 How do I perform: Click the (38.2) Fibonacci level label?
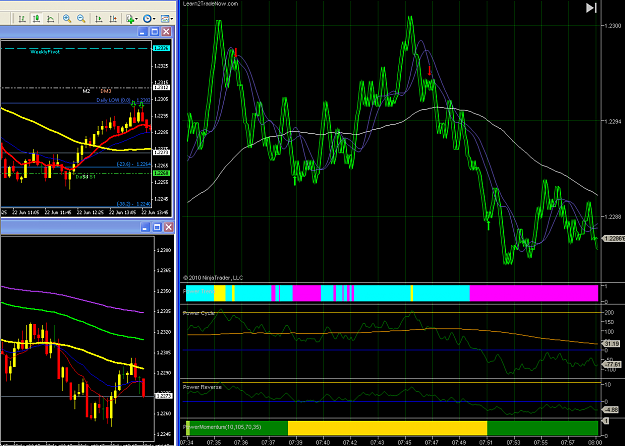pos(134,204)
